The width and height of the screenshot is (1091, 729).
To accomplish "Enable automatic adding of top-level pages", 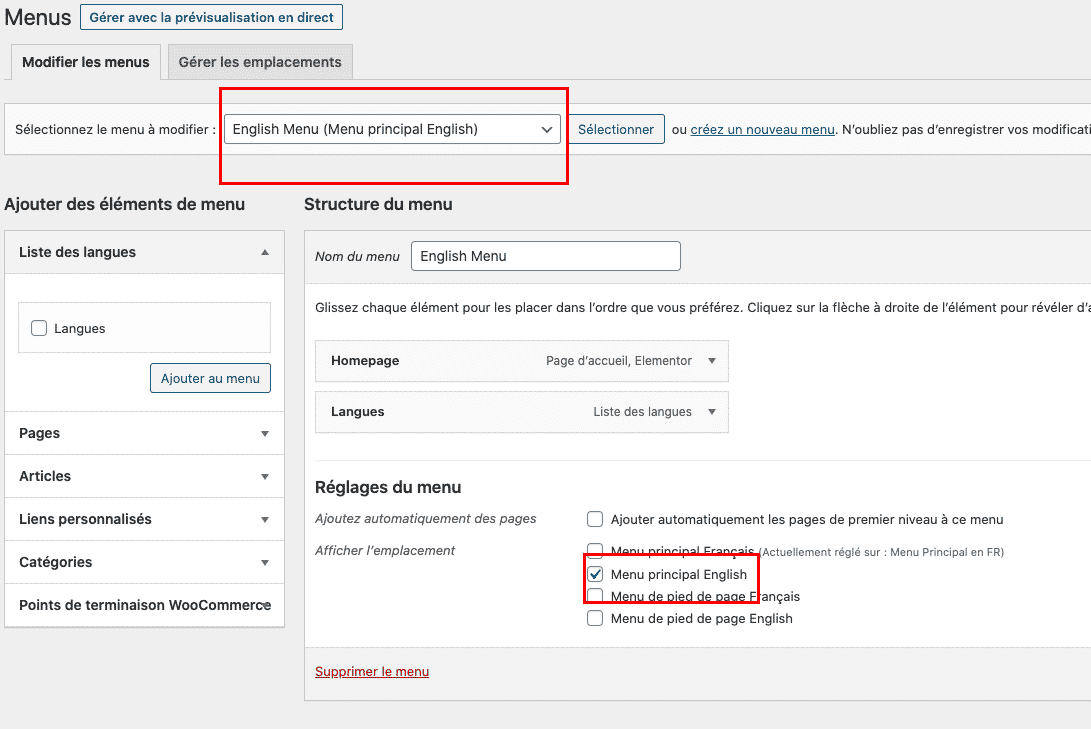I will click(595, 519).
